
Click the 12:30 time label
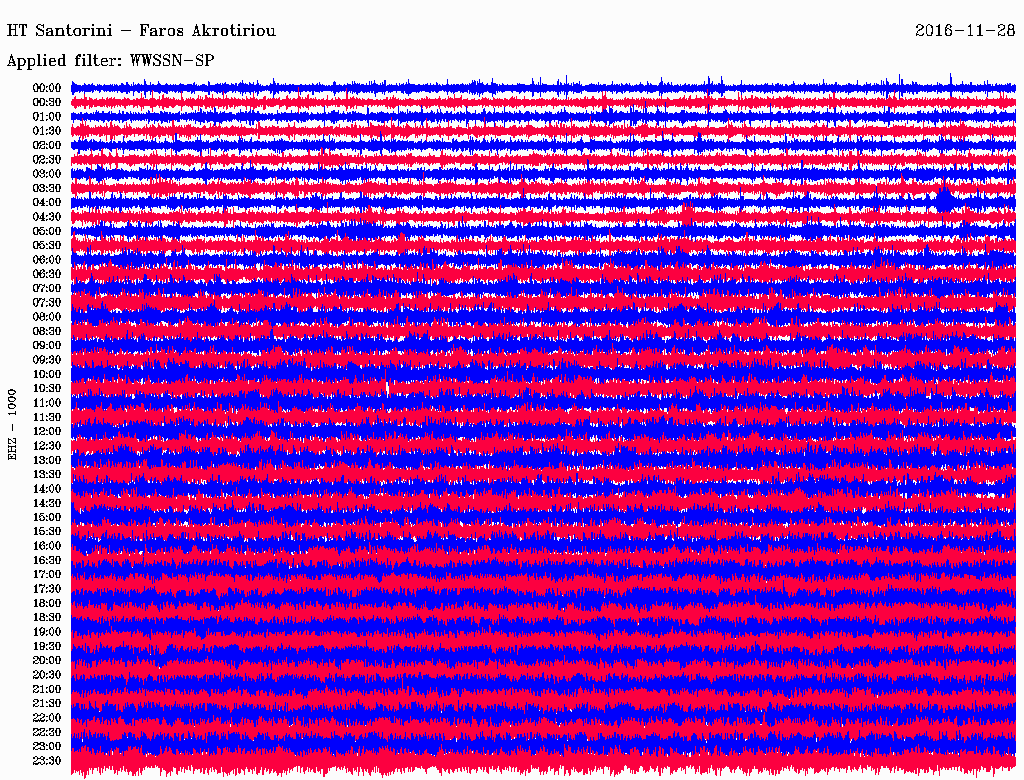(x=46, y=446)
